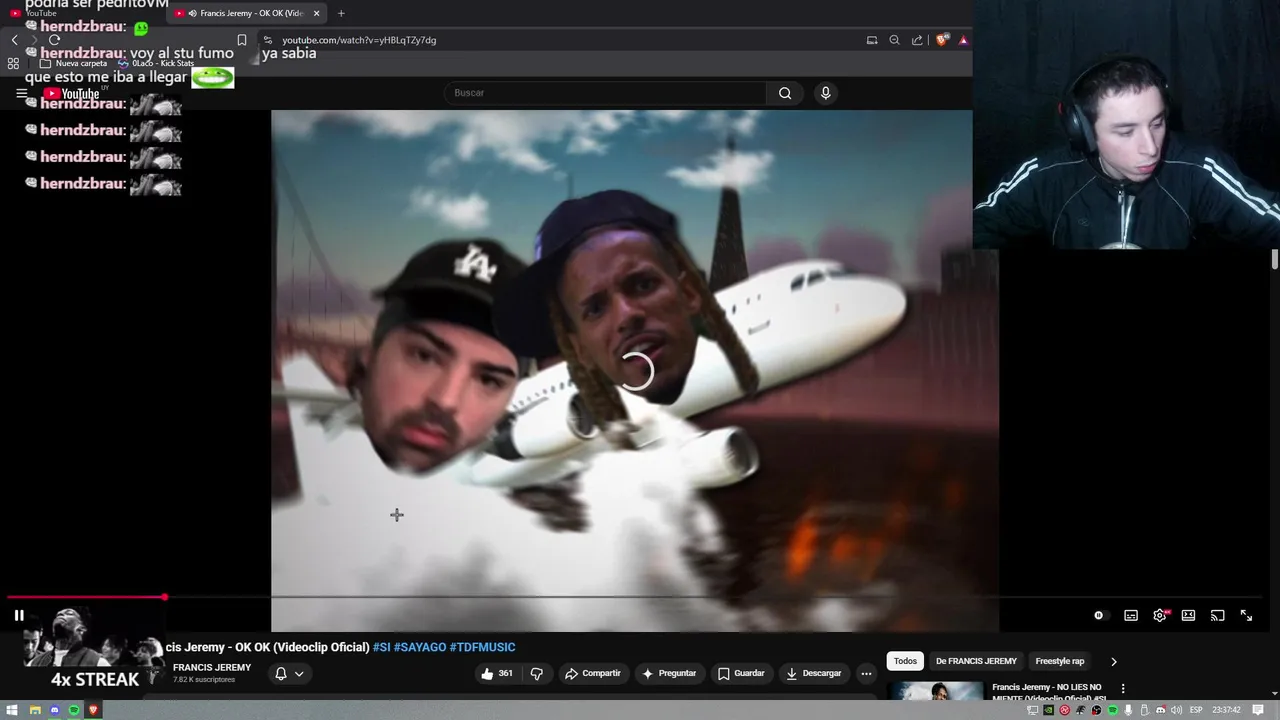Open Spotify from the taskbar
Viewport: 1280px width, 720px height.
(74, 710)
